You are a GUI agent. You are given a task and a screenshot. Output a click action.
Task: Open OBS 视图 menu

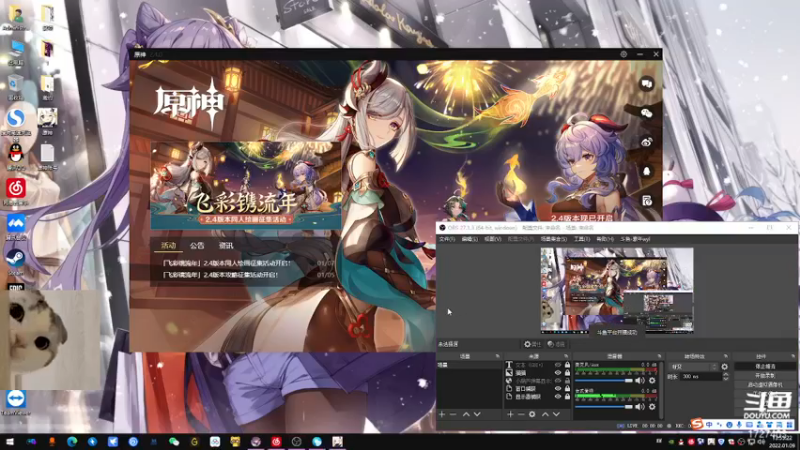pyautogui.click(x=492, y=239)
